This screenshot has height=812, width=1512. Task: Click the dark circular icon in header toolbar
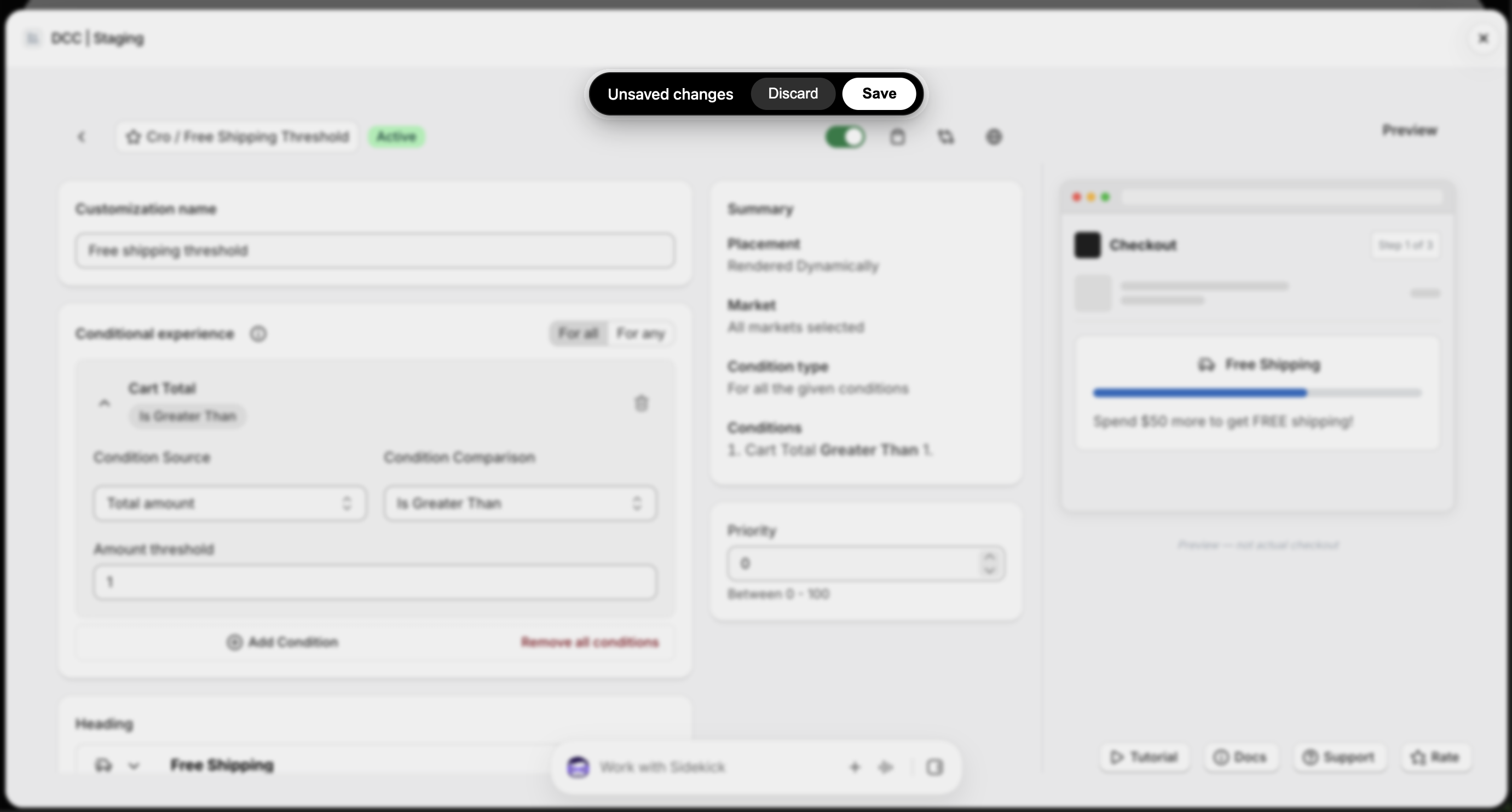click(994, 137)
